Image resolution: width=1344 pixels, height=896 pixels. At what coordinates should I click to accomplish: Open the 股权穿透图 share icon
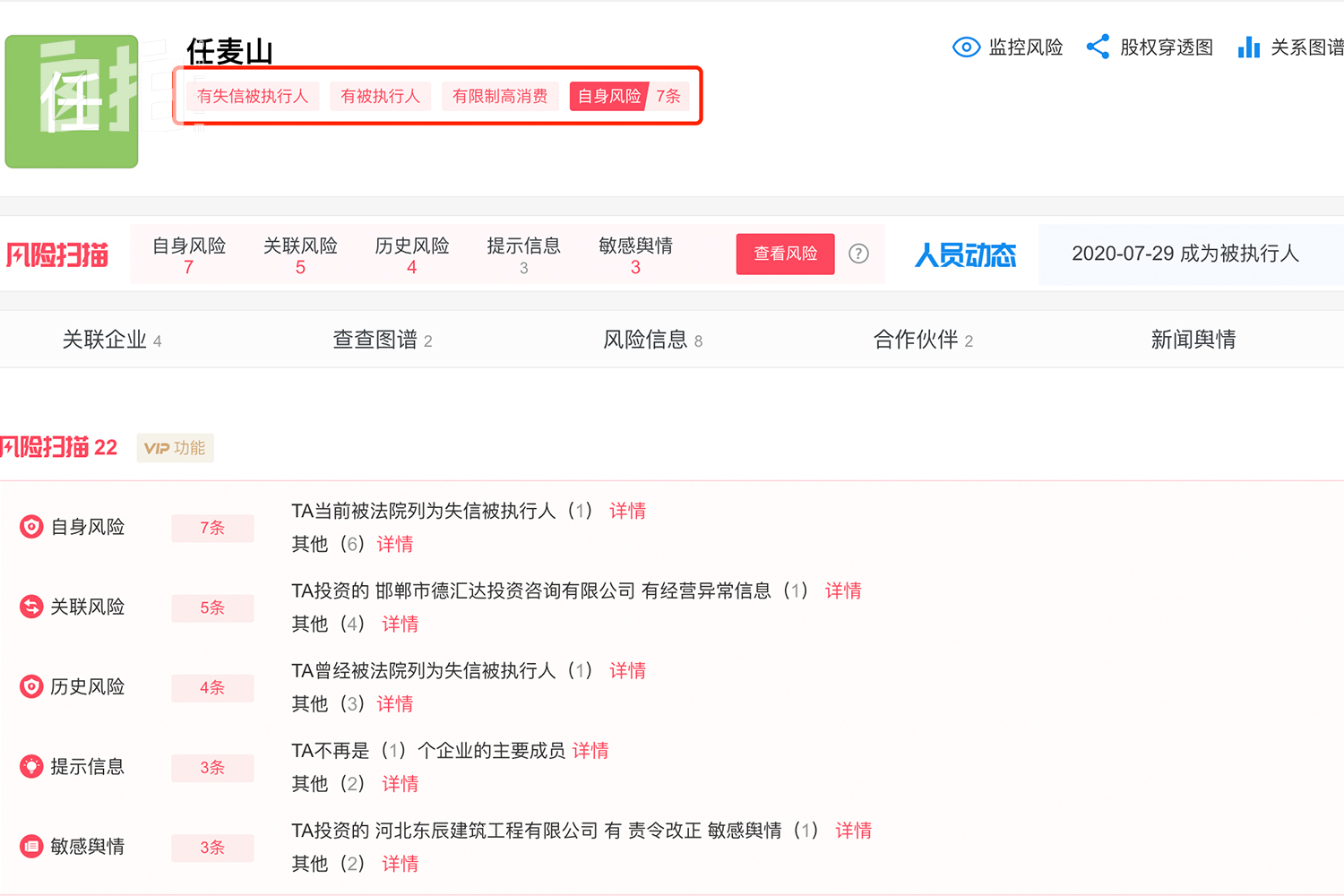click(1098, 47)
